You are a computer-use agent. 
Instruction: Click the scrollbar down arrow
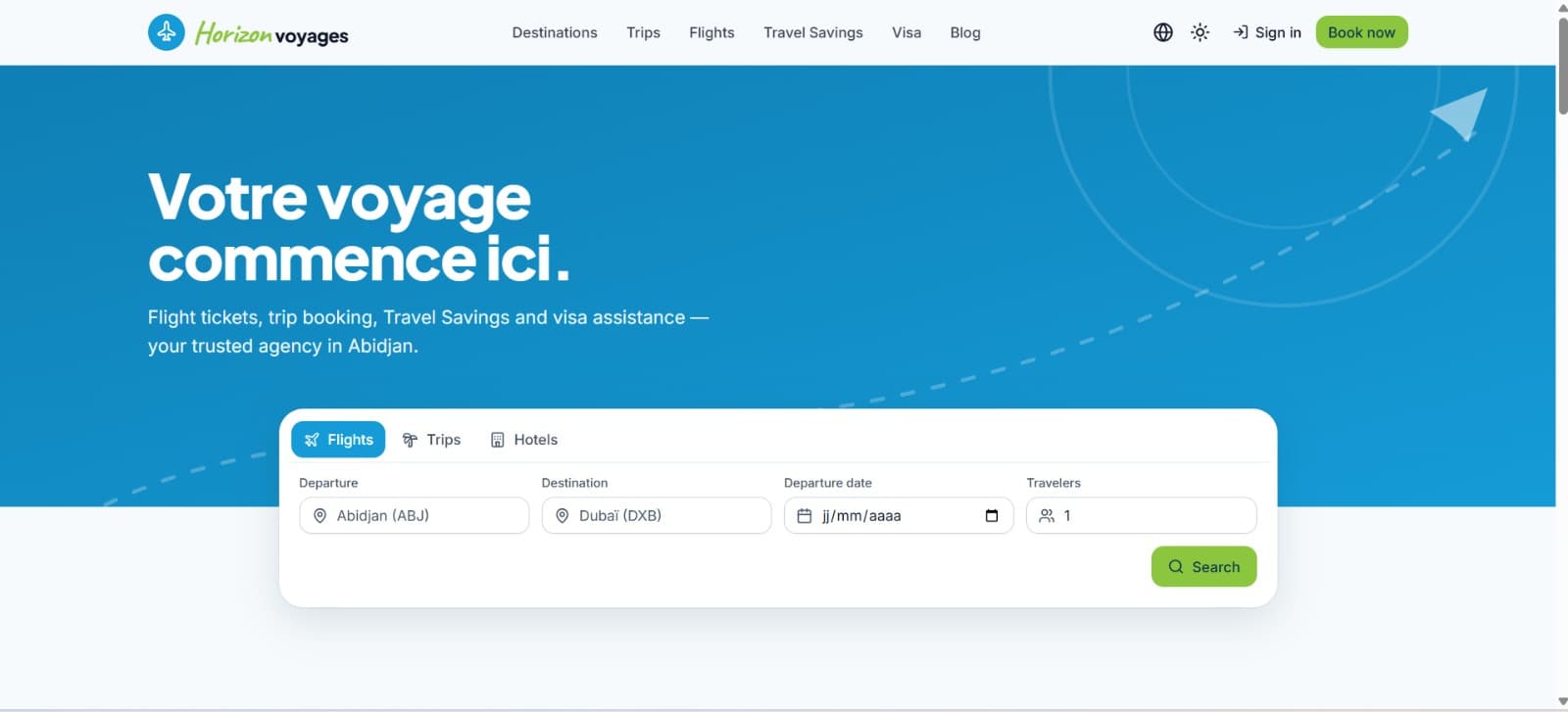pyautogui.click(x=1562, y=702)
